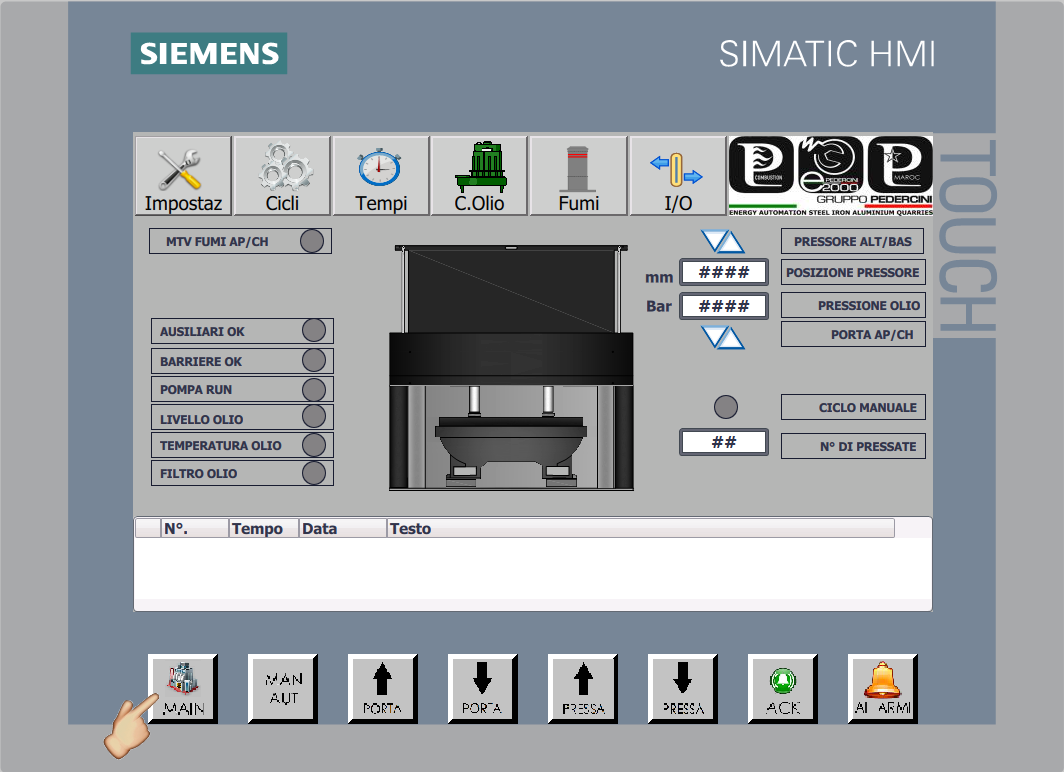Select the mm position value field

(x=724, y=272)
